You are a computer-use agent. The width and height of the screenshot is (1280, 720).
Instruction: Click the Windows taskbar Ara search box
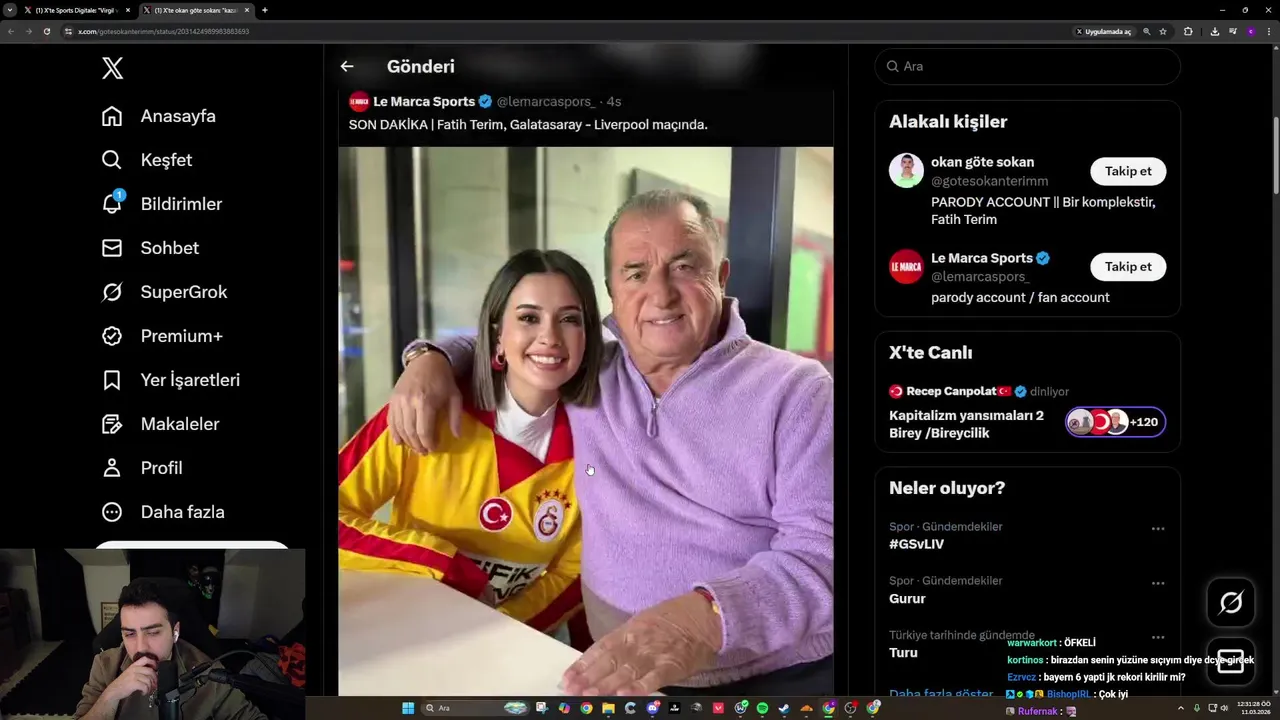coord(475,708)
